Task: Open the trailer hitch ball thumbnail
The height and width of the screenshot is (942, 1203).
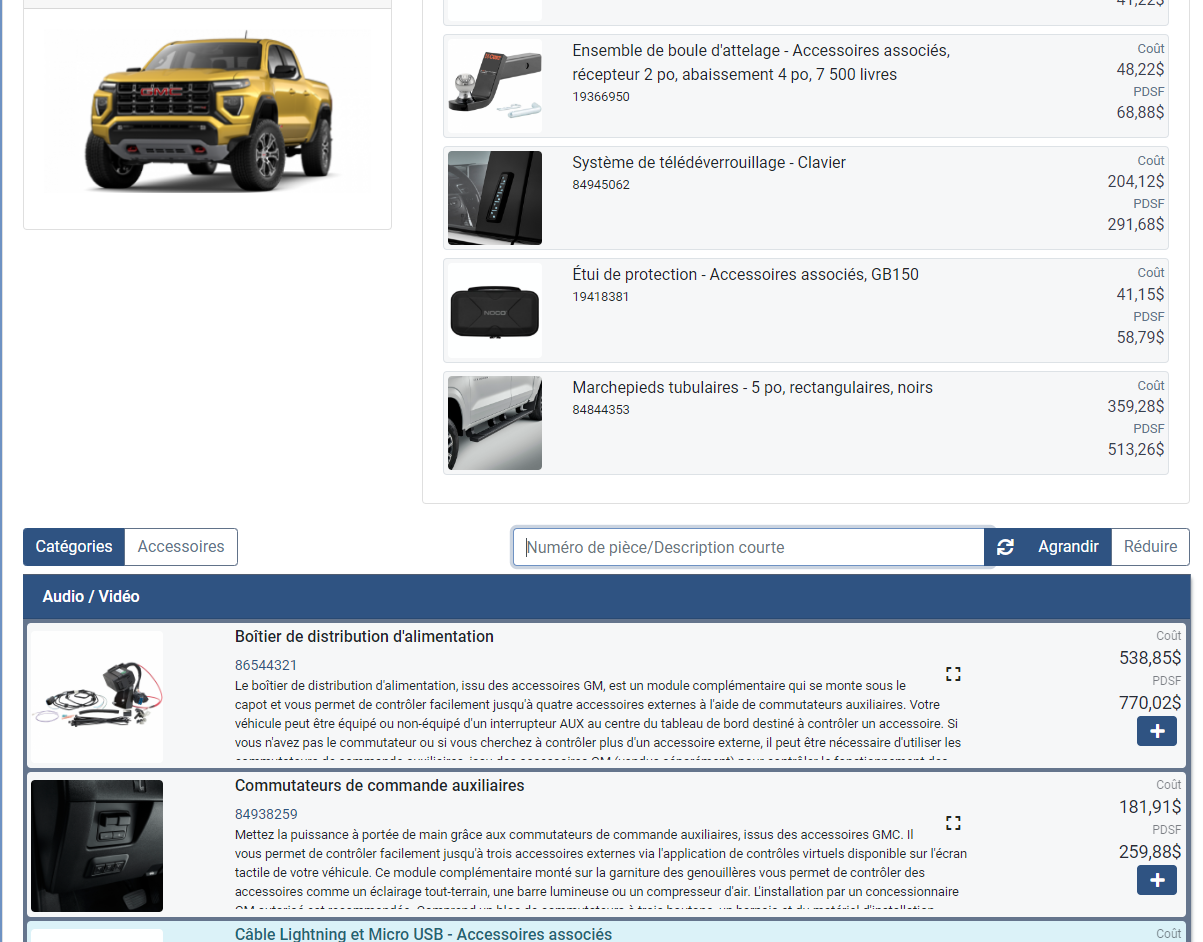Action: [495, 86]
